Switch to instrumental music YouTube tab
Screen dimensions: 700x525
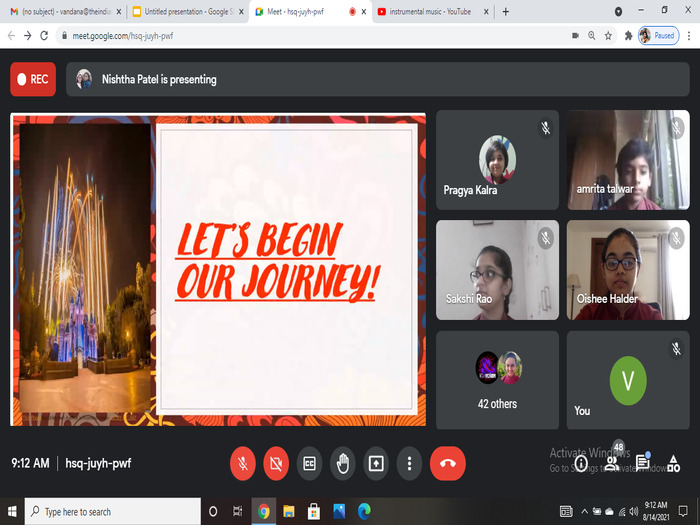point(433,12)
